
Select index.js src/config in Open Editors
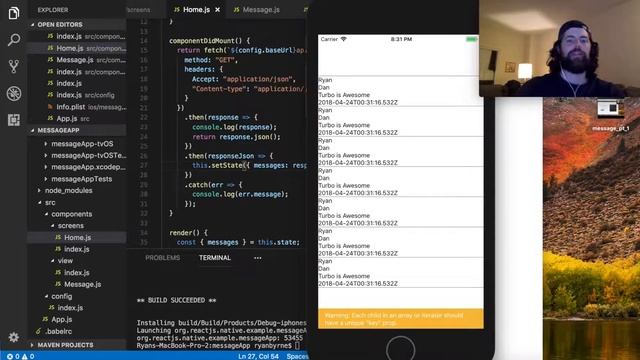pyautogui.click(x=77, y=95)
